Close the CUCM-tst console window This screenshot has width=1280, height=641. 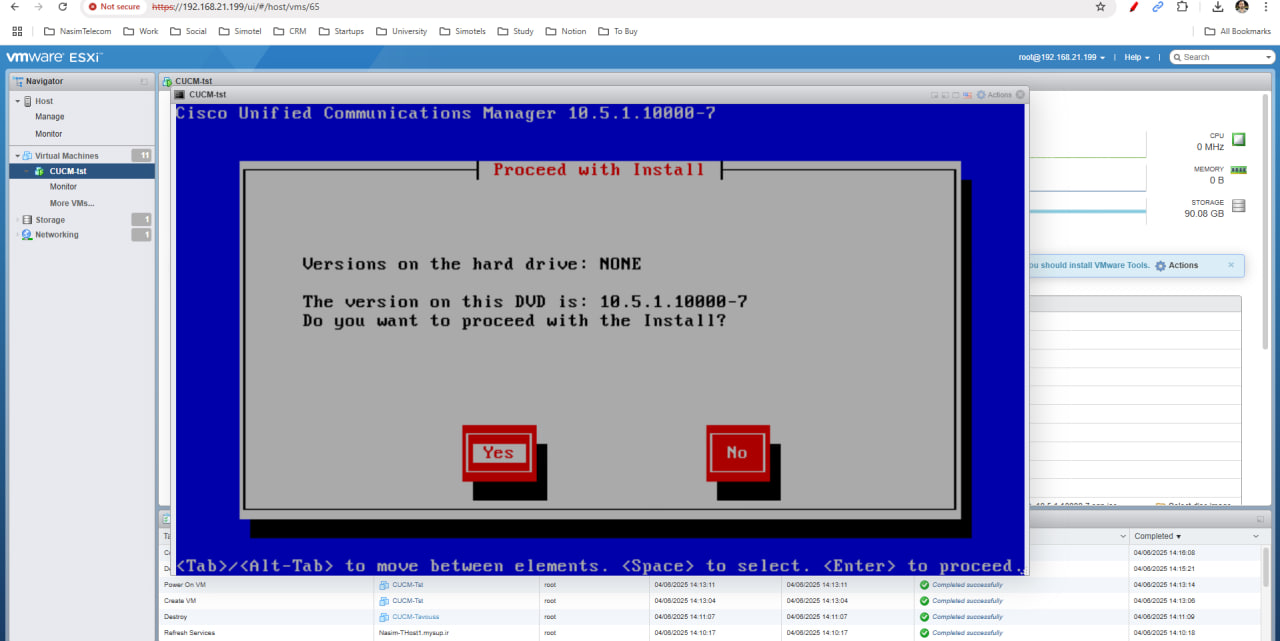pyautogui.click(x=1020, y=95)
